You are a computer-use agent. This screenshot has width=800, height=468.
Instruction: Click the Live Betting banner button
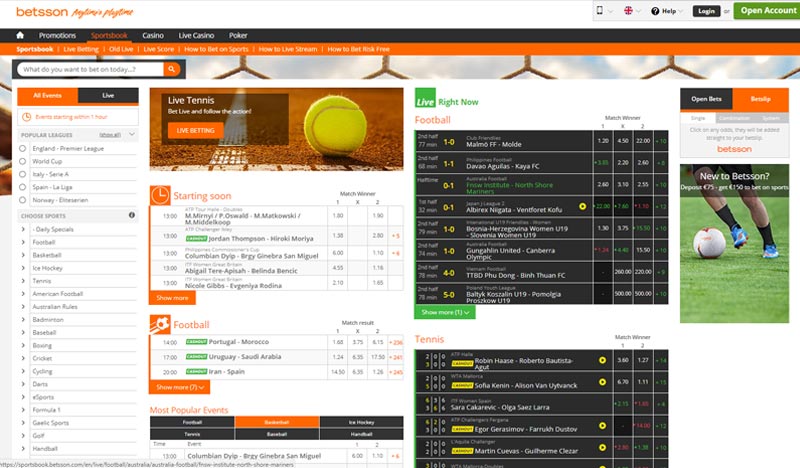[x=195, y=130]
